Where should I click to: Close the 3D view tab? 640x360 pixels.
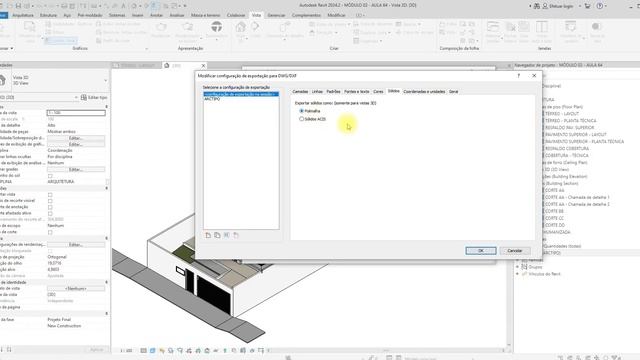[203, 66]
